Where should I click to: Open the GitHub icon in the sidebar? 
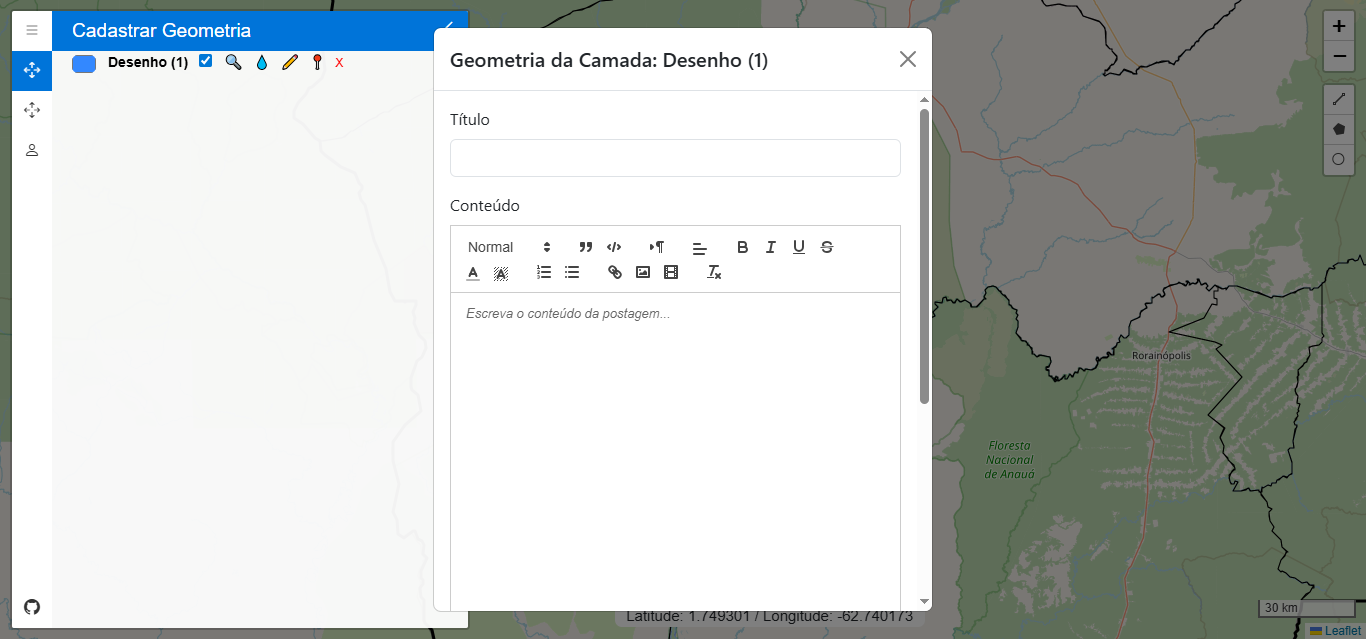[x=32, y=607]
